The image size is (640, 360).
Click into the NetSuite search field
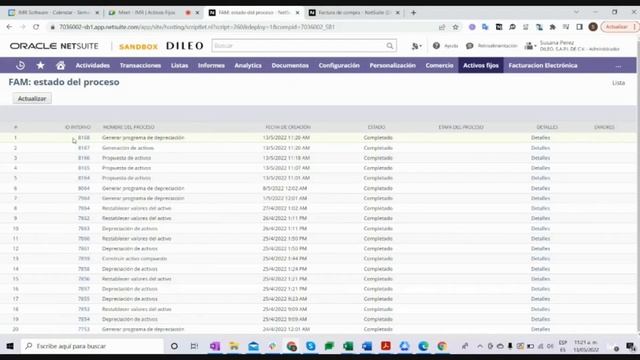click(299, 46)
